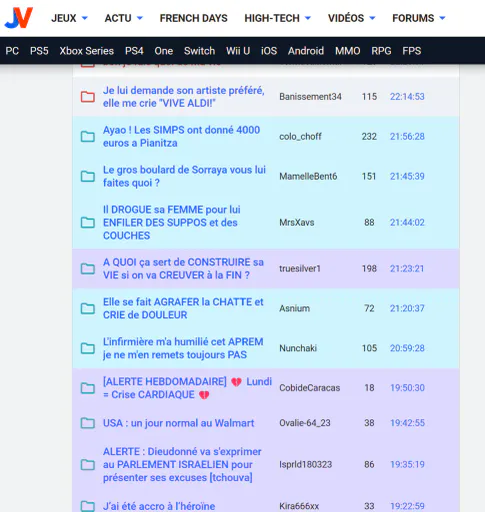Viewport: 485px width, 512px height.
Task: Click last-message time 21:45:39
Action: (x=407, y=176)
